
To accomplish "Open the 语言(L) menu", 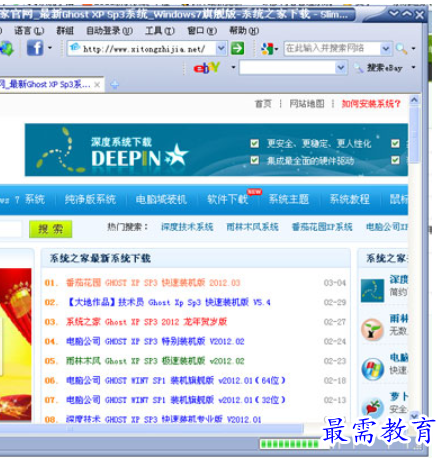I will coord(29,31).
